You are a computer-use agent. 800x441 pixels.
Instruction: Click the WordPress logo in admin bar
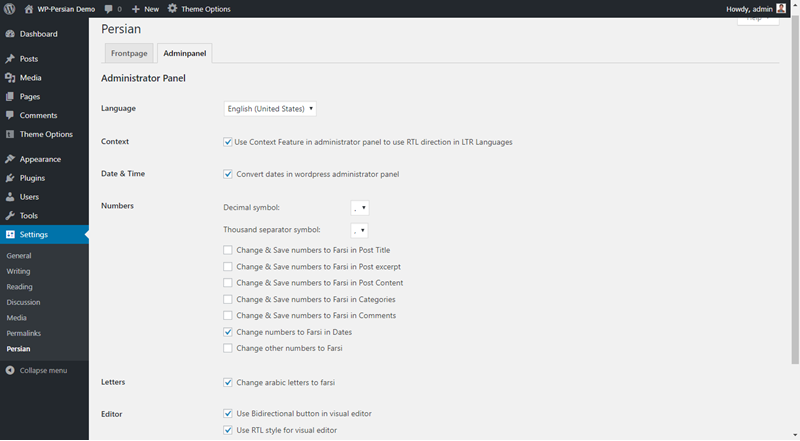[x=10, y=9]
